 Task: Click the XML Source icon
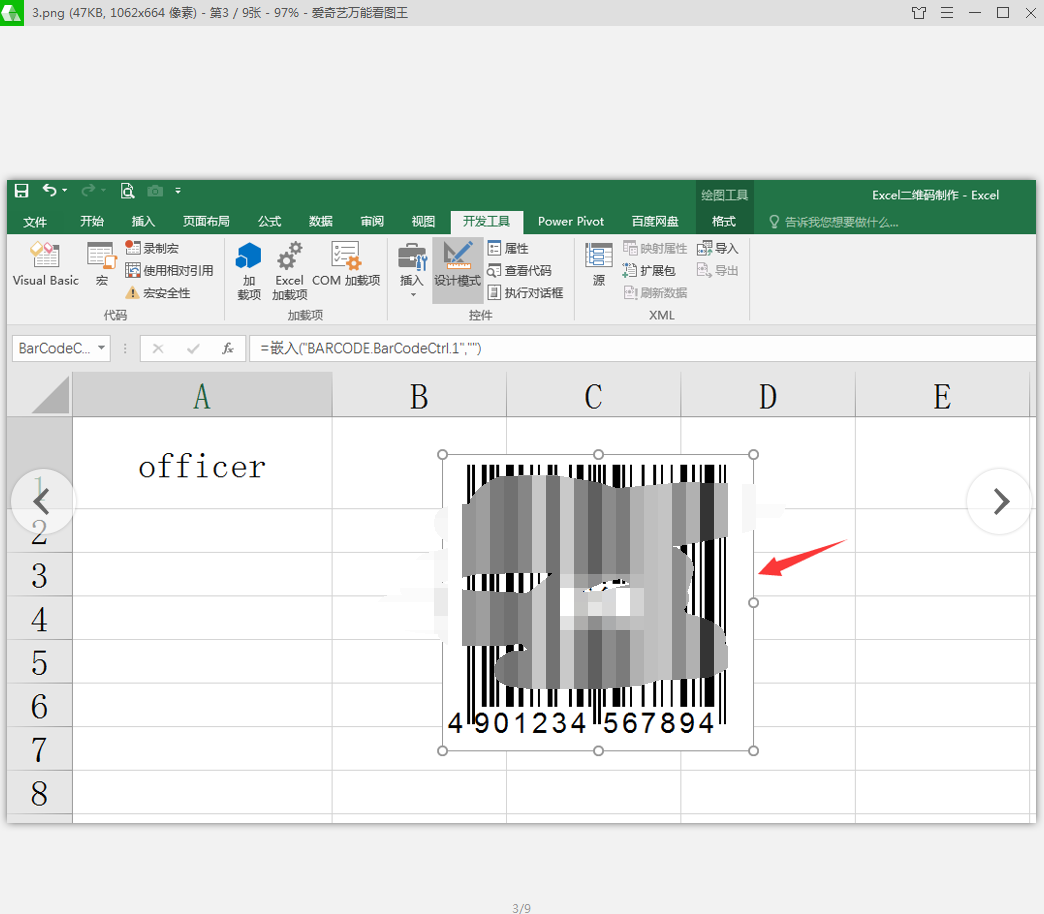pos(599,264)
